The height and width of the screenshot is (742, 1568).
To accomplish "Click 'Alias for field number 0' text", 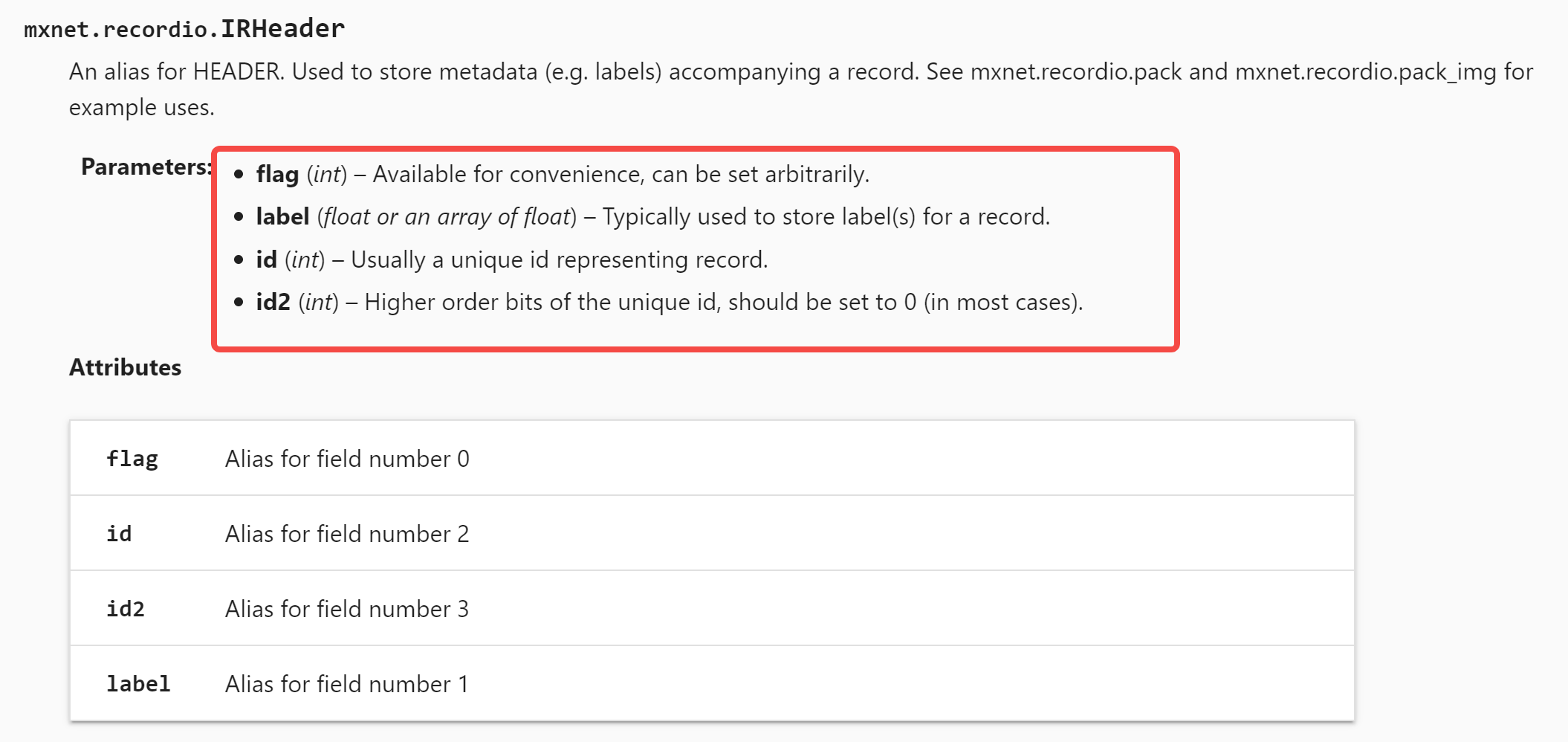I will point(347,459).
